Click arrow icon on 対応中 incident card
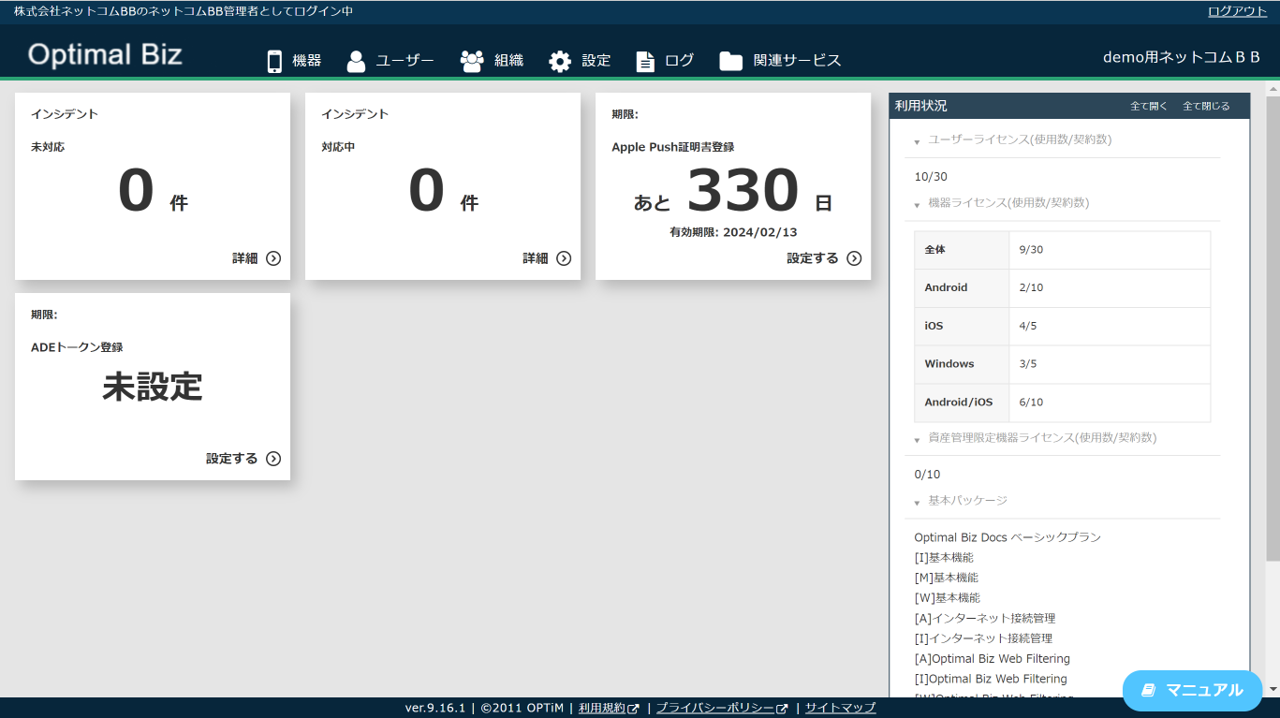 tap(564, 258)
